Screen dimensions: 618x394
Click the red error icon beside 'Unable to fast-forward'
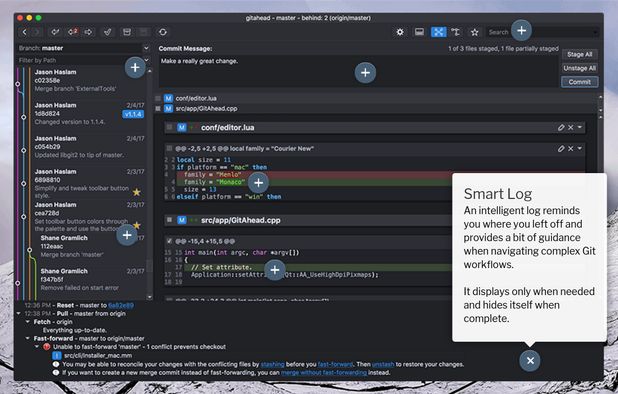(x=47, y=347)
